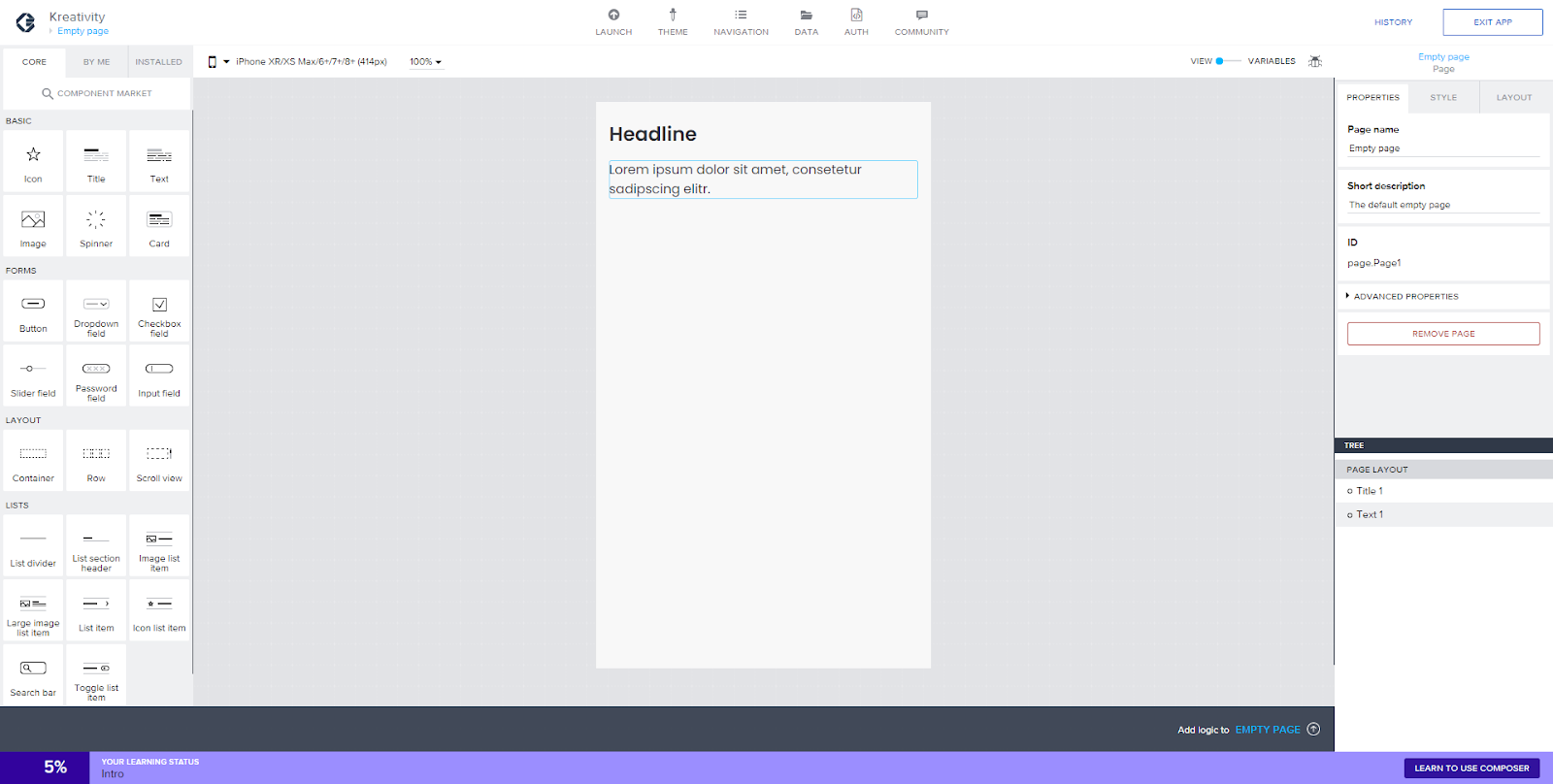This screenshot has width=1553, height=784.
Task: Select the Text component
Action: 159,161
